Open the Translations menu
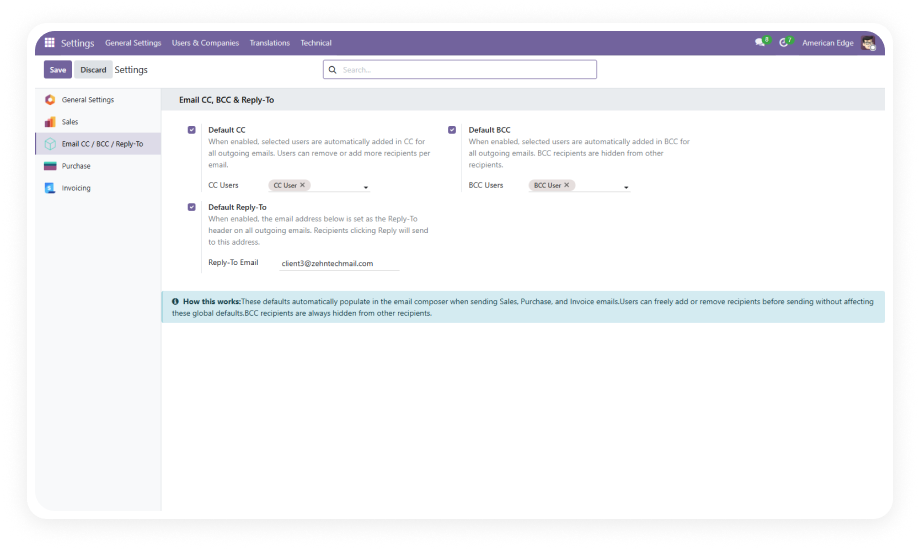 (x=270, y=43)
